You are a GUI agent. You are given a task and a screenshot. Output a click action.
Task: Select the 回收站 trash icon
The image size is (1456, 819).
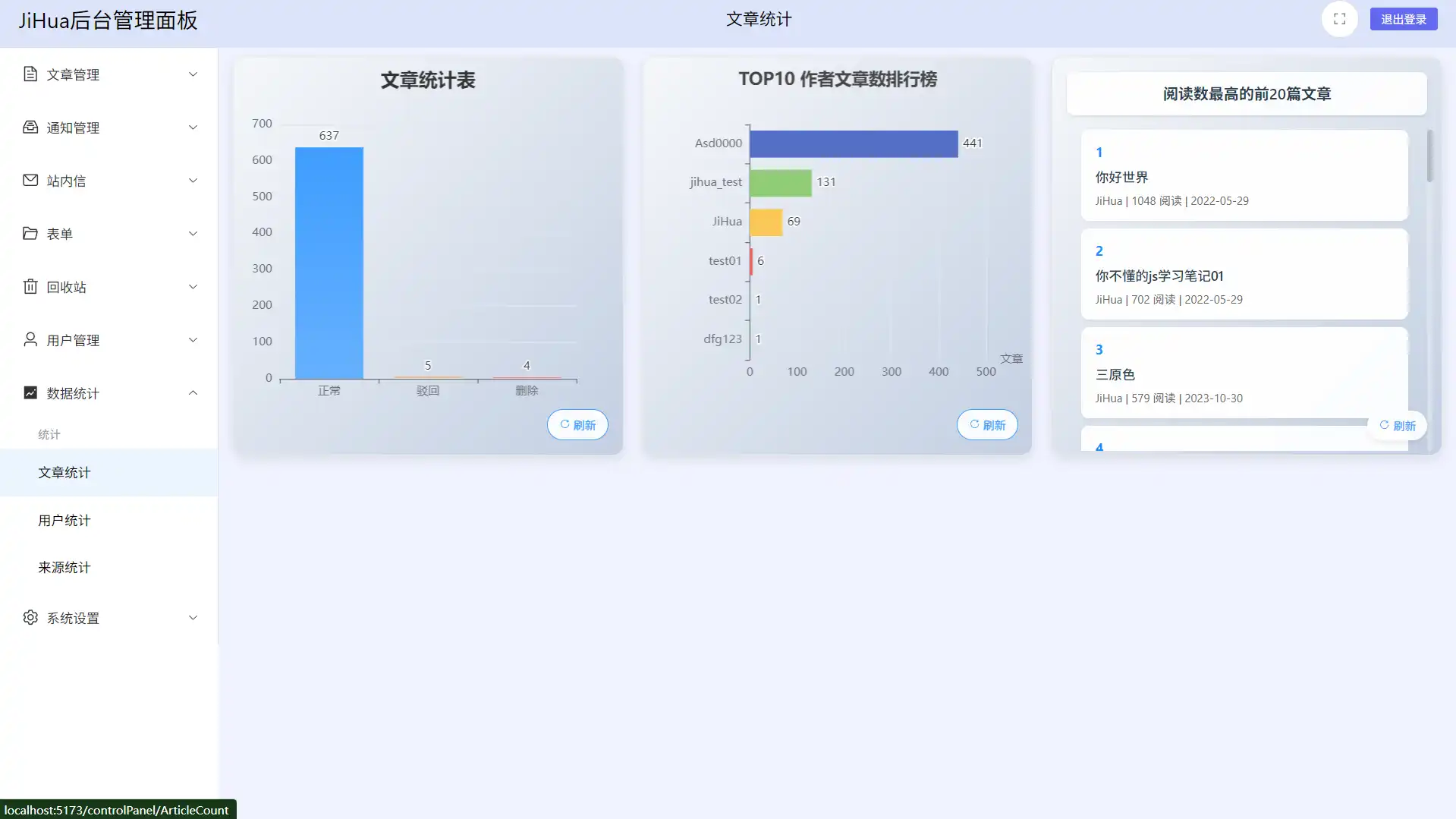click(x=30, y=286)
